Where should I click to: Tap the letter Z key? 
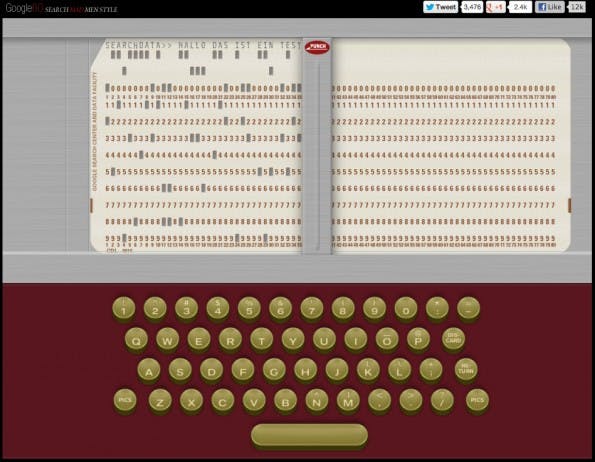click(x=160, y=400)
